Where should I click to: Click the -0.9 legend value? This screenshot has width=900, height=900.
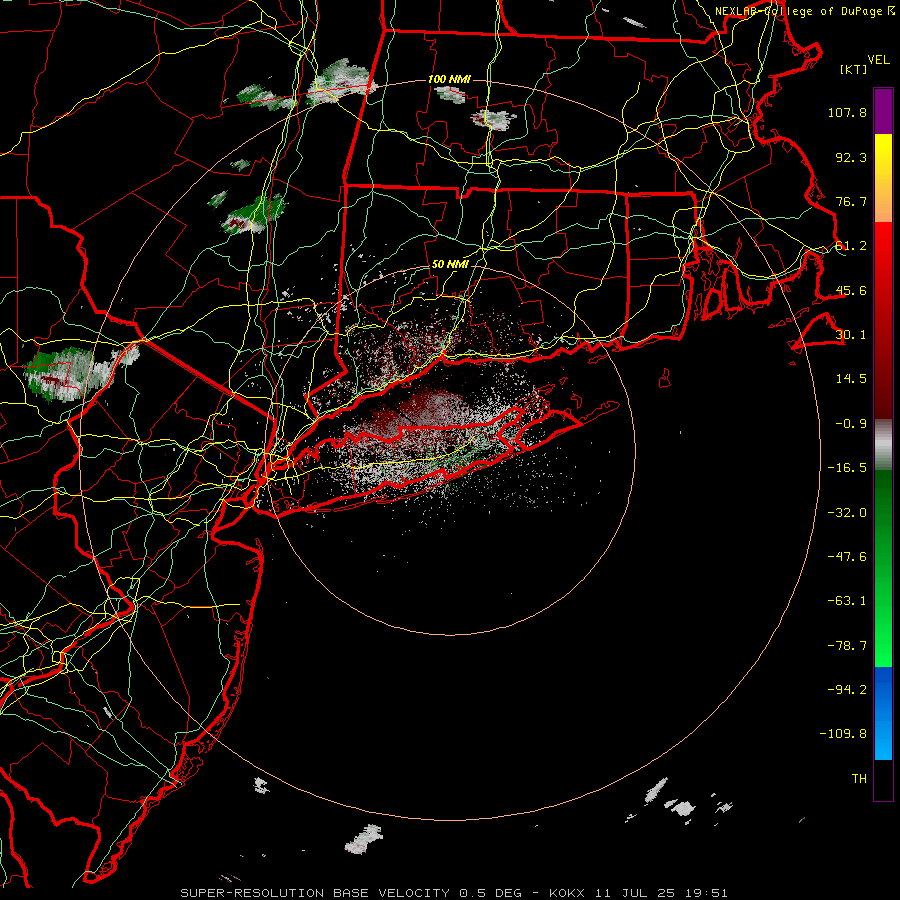(x=851, y=424)
